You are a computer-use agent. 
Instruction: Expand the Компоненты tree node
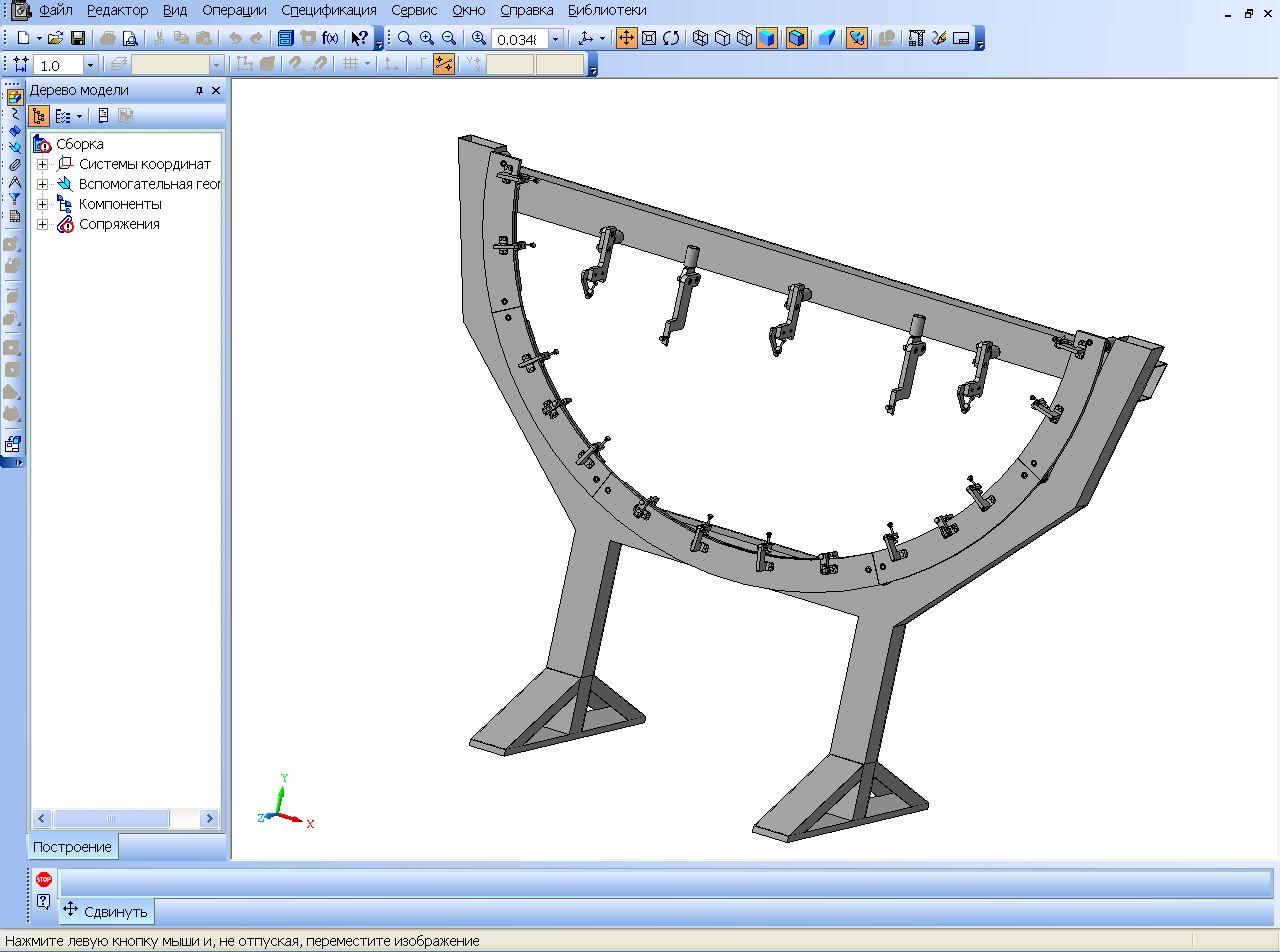[43, 204]
